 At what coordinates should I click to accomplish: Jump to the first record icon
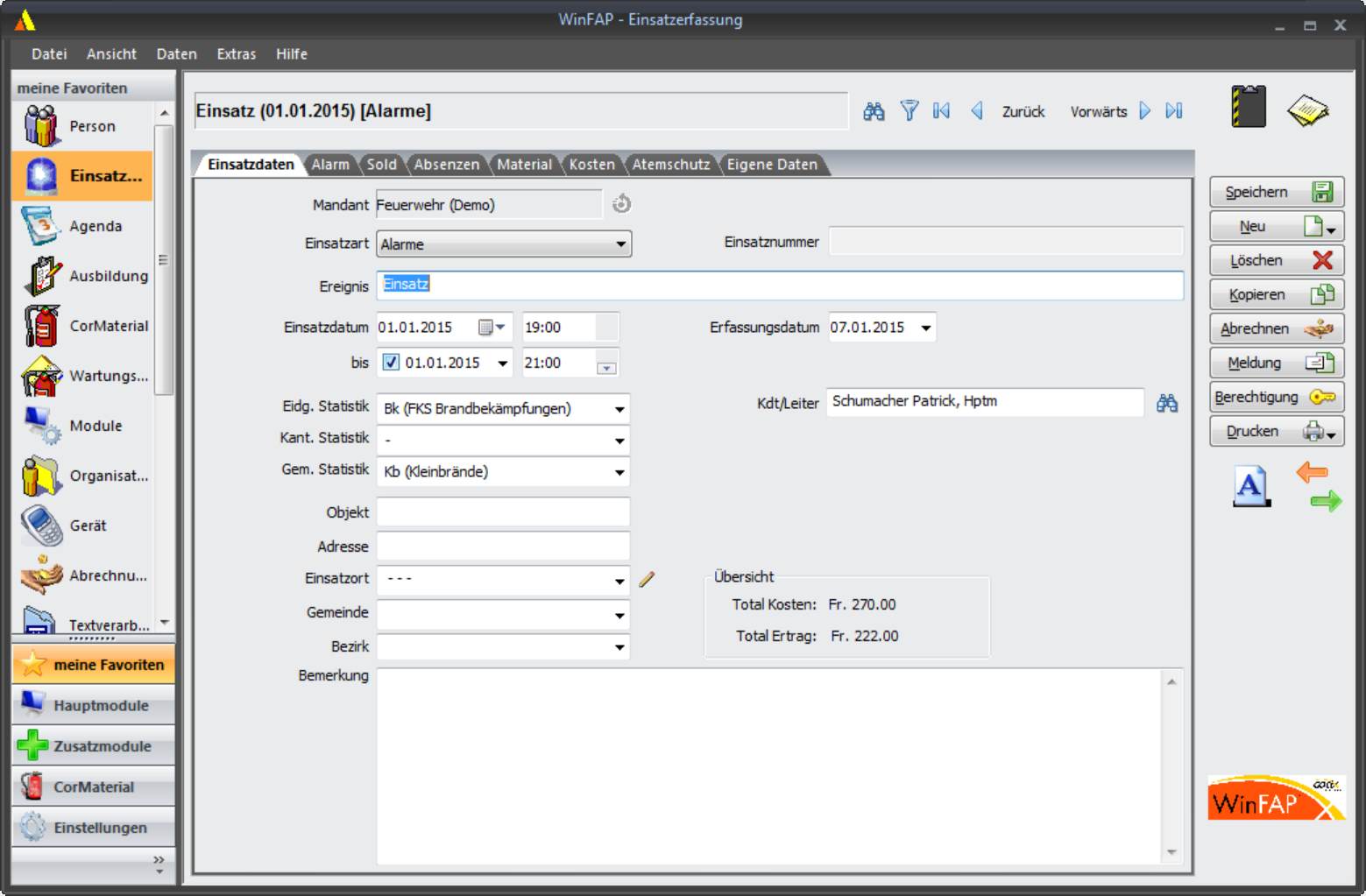pyautogui.click(x=941, y=110)
